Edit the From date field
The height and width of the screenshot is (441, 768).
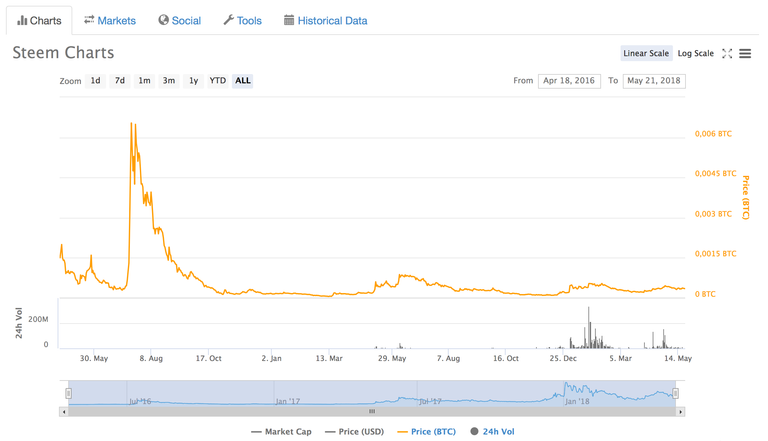click(x=569, y=81)
